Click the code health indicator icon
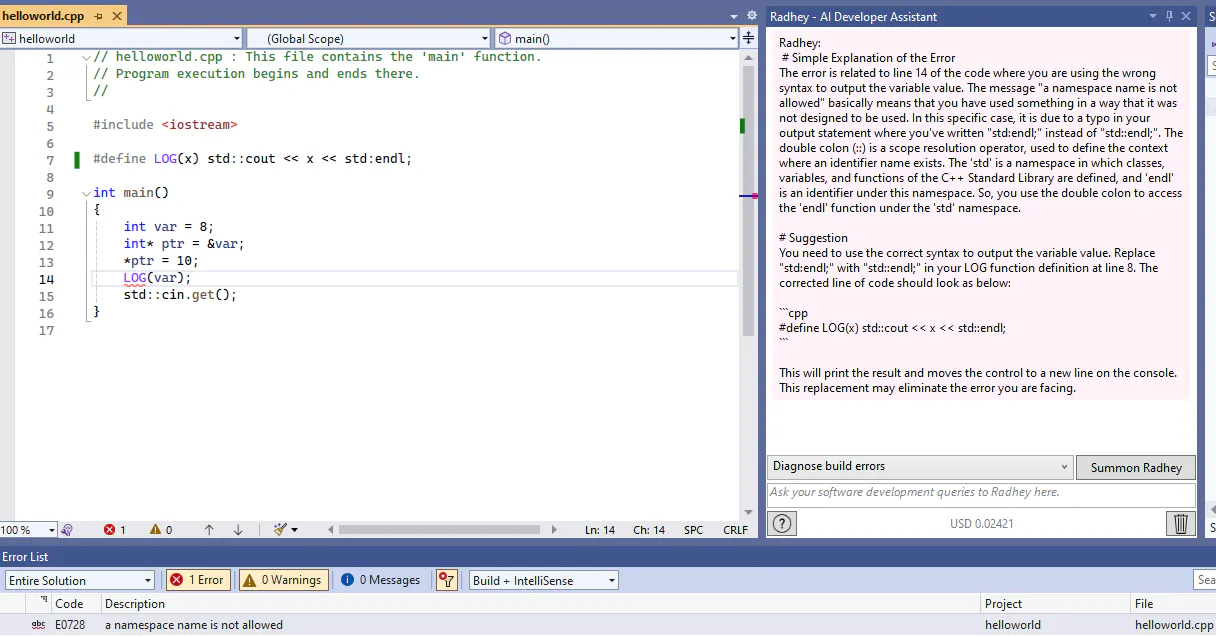 [68, 530]
